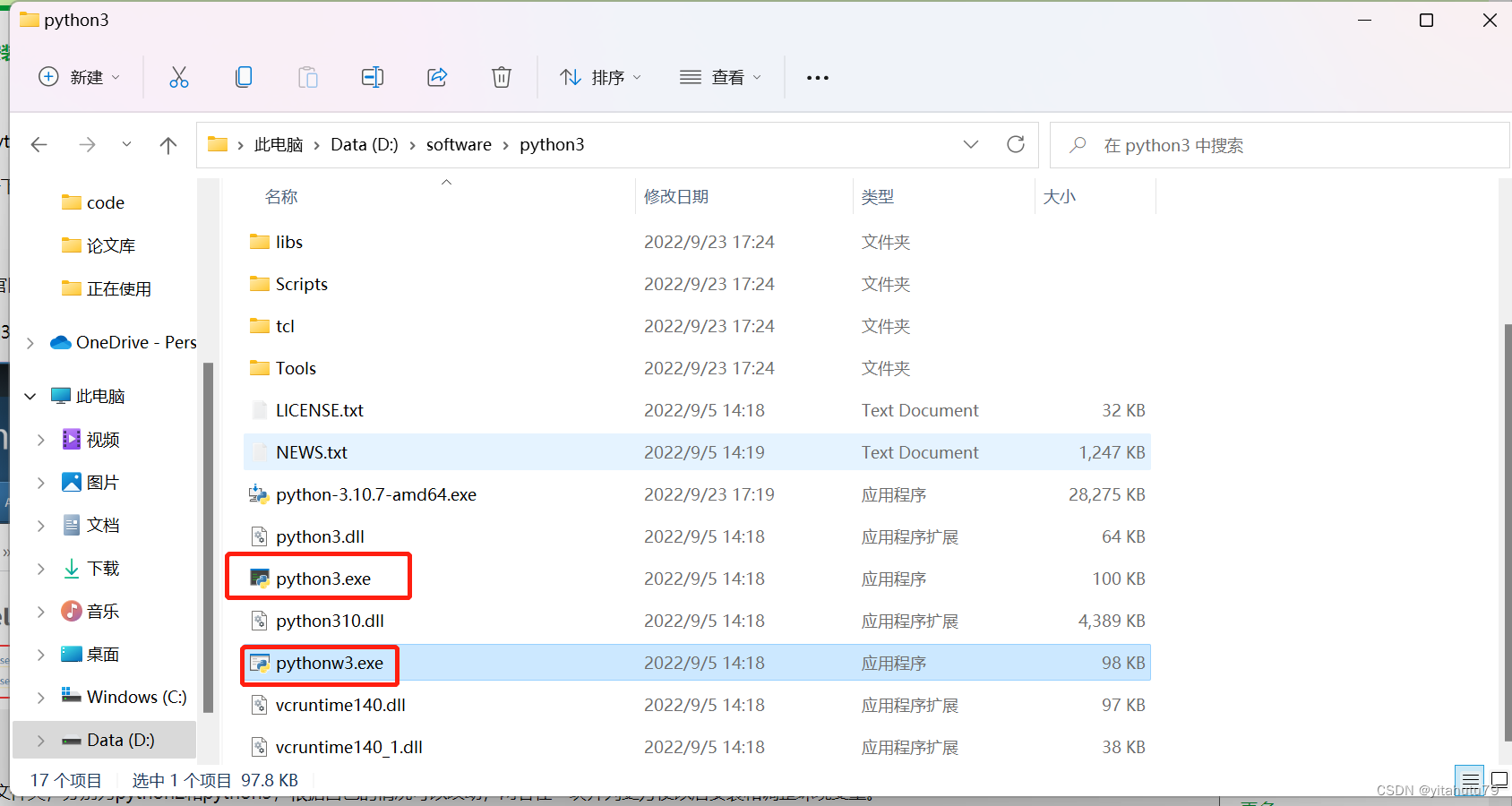This screenshot has width=1512, height=806.
Task: Switch to details view icon in status bar
Action: [1470, 780]
